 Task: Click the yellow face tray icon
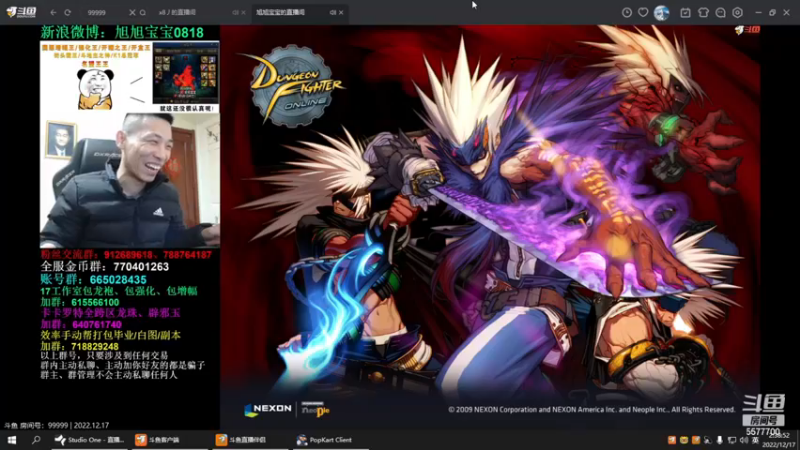point(684,440)
